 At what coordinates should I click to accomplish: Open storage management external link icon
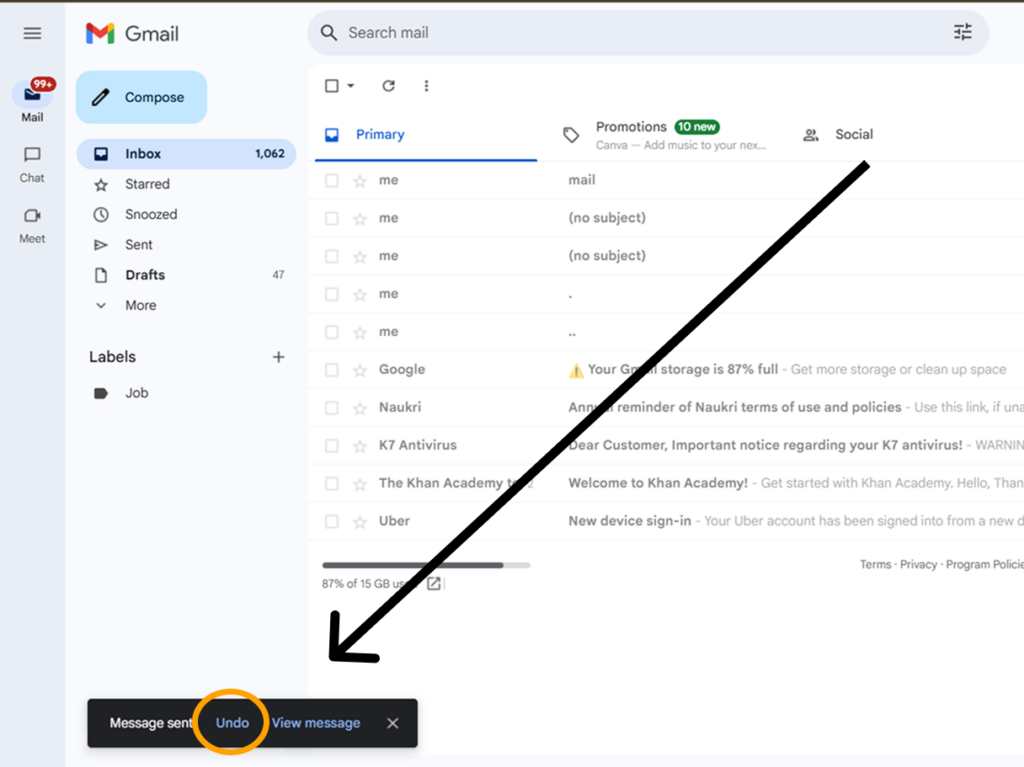434,583
